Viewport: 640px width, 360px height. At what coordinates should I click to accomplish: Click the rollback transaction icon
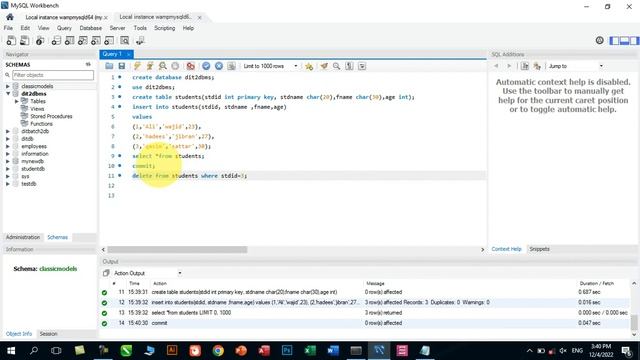click(x=219, y=66)
